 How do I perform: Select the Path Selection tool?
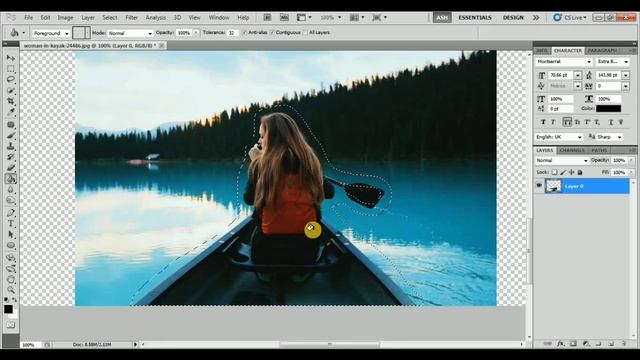coord(11,235)
